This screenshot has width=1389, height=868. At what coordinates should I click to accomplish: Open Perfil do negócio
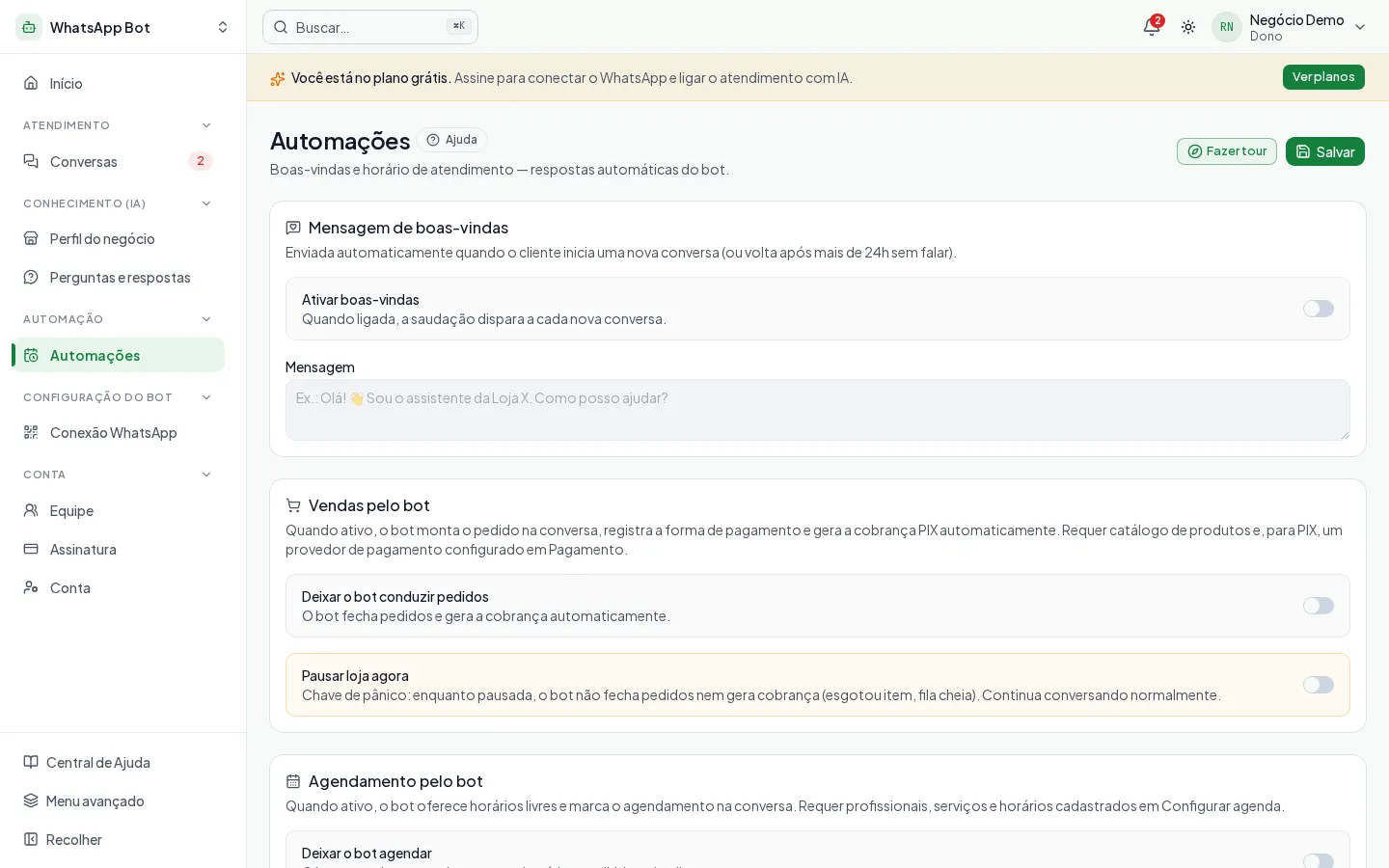[118, 238]
